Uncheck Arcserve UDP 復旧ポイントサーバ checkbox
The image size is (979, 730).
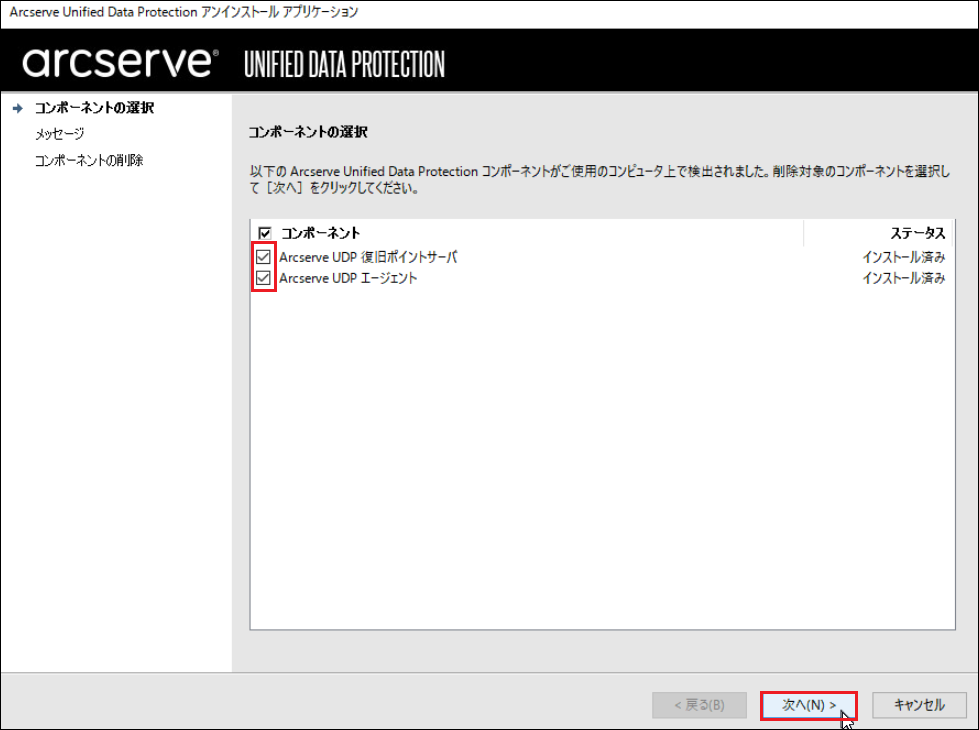tap(263, 257)
